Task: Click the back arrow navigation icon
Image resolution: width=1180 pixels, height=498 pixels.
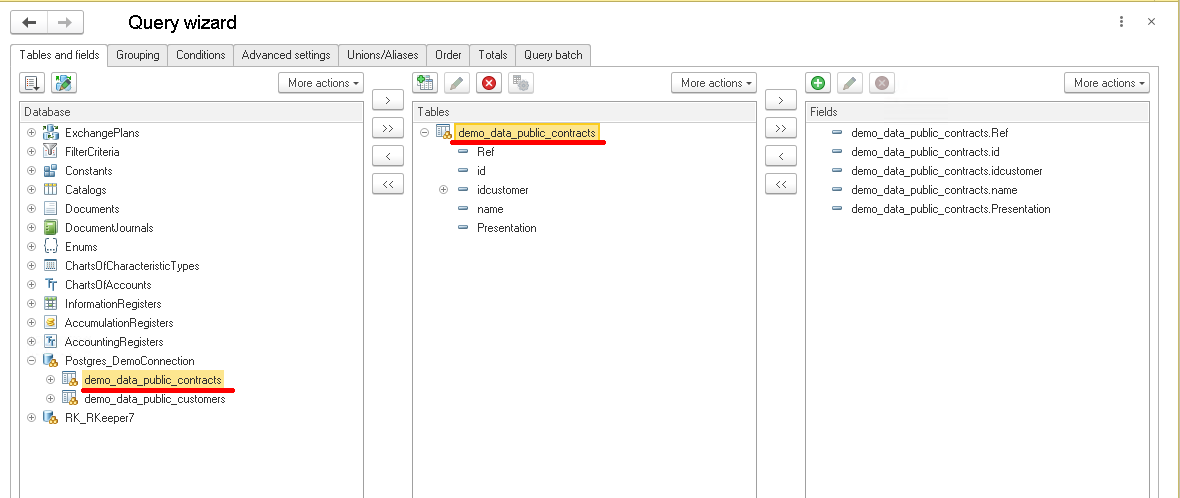Action: [x=30, y=22]
